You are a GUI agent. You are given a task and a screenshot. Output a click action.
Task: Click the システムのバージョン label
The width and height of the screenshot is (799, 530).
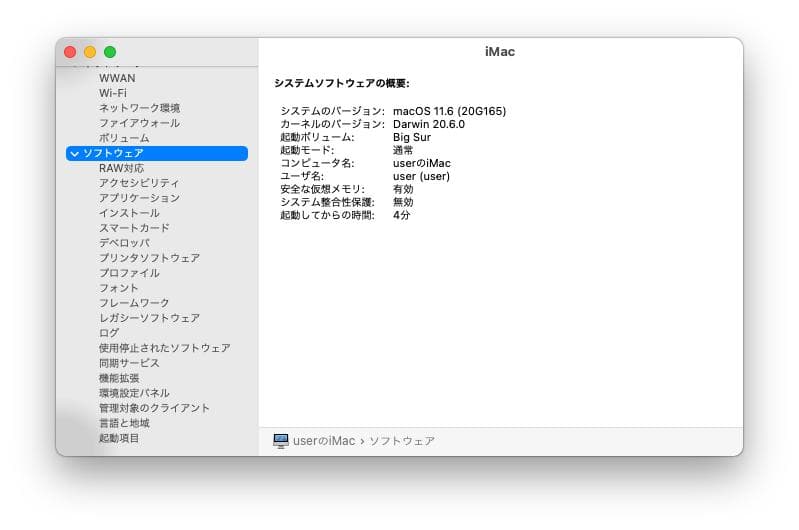click(332, 111)
